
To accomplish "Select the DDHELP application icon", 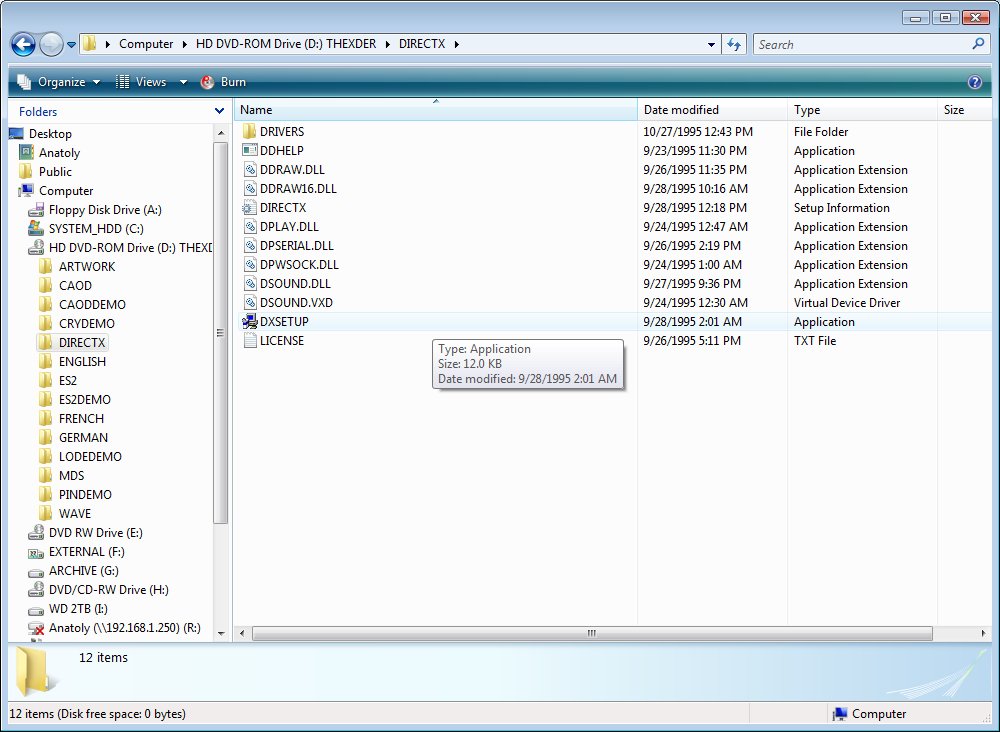I will (x=249, y=150).
